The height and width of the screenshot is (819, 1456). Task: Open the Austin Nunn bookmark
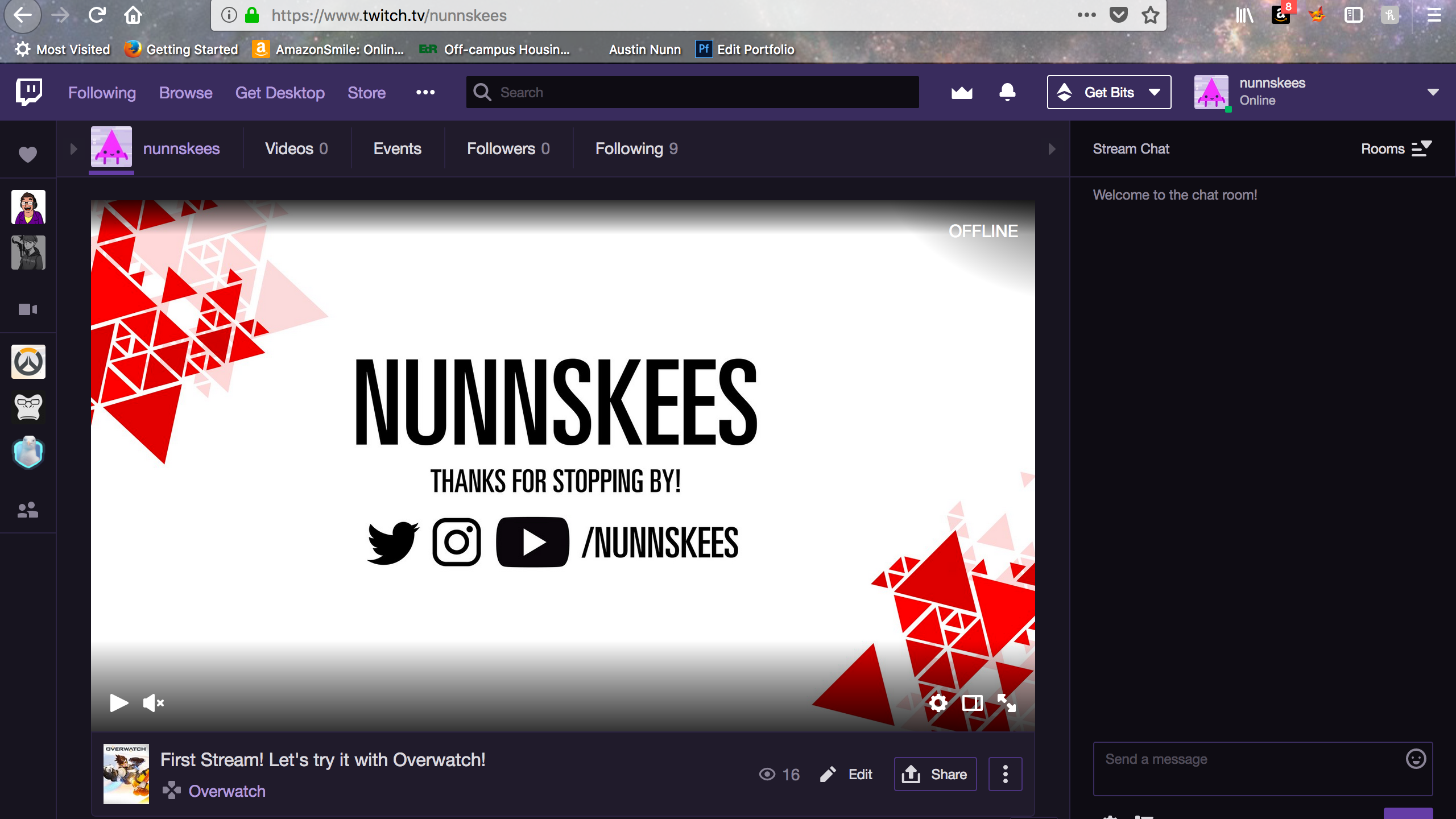[644, 49]
